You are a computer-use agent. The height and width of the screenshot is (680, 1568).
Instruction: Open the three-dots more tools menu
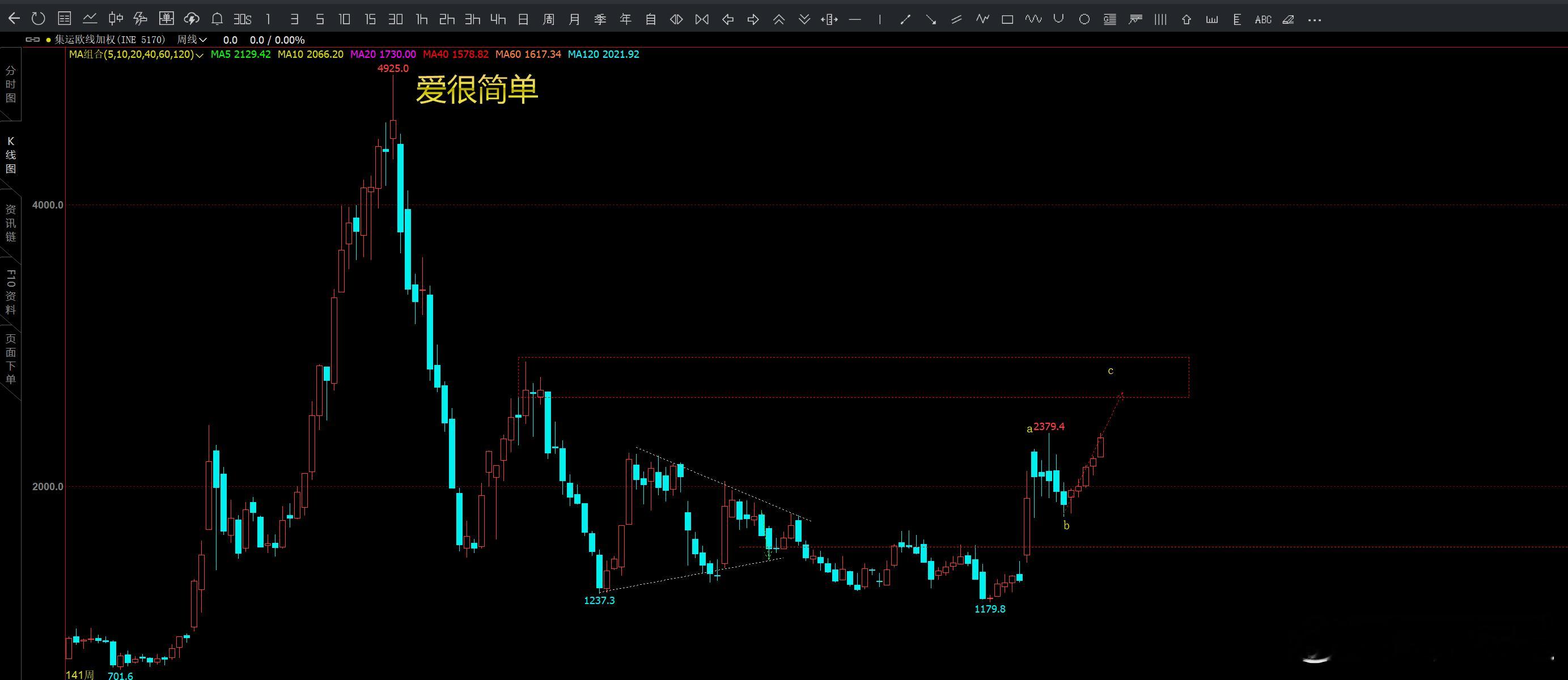tap(1315, 20)
